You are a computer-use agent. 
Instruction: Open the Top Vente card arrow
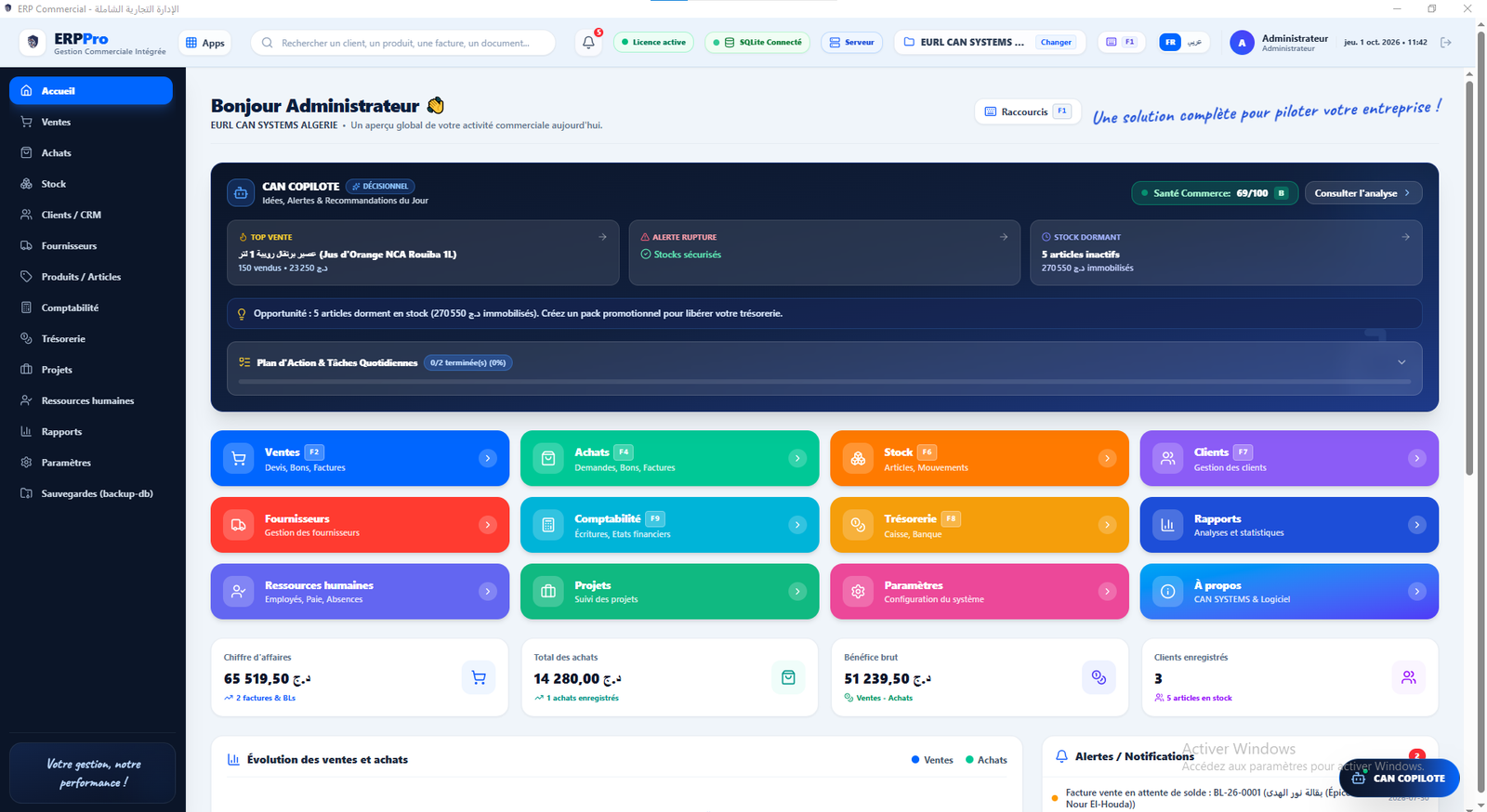pos(602,237)
